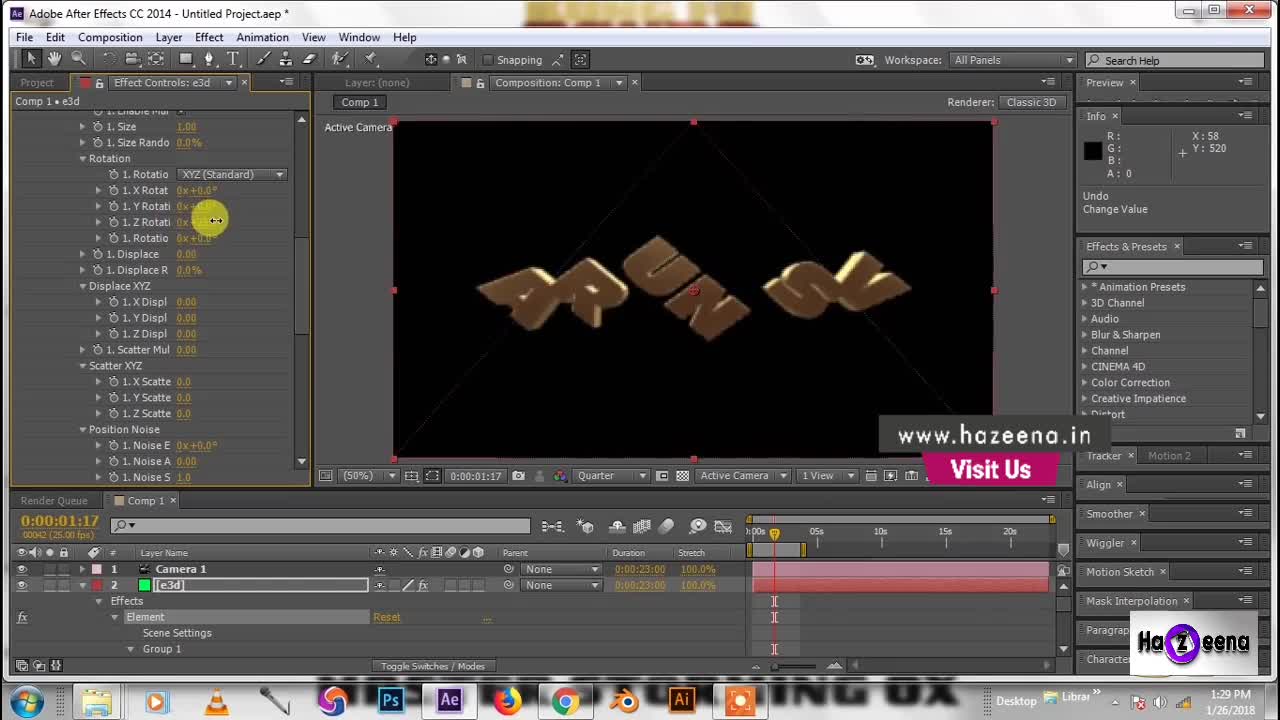Open the Animation menu

pyautogui.click(x=262, y=37)
